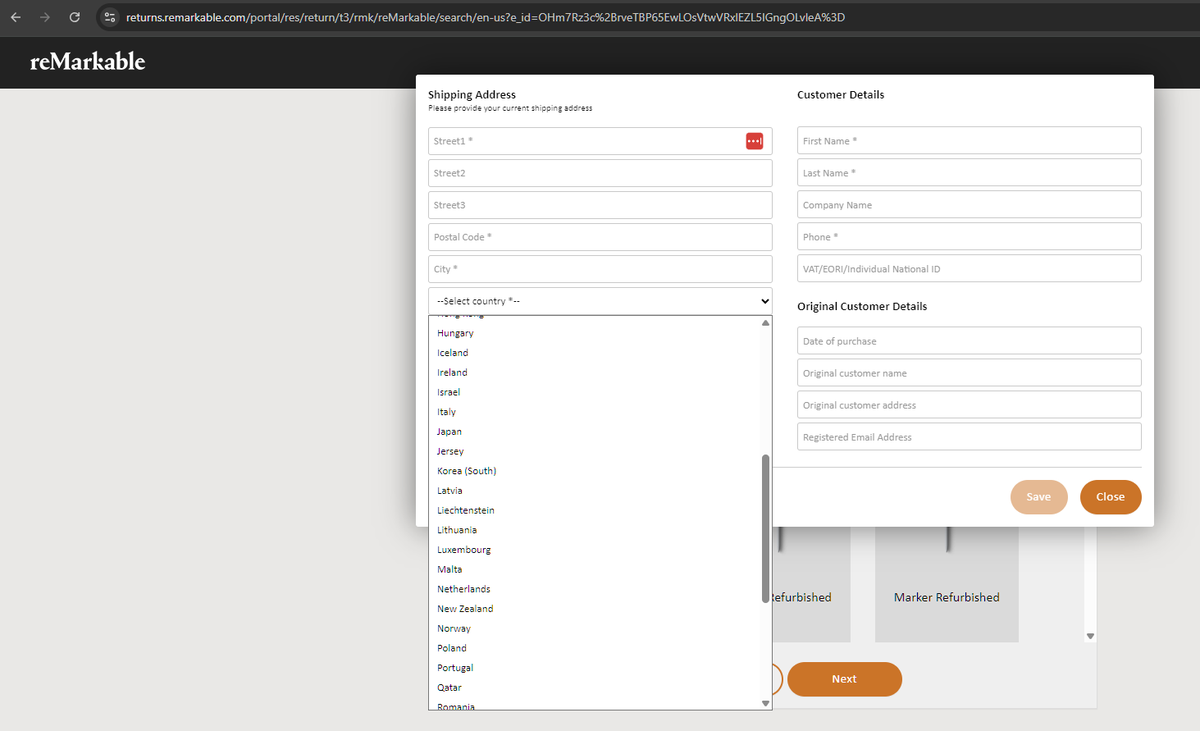Image resolution: width=1200 pixels, height=731 pixels.
Task: Click the red password manager icon in Street1
Action: (x=755, y=141)
